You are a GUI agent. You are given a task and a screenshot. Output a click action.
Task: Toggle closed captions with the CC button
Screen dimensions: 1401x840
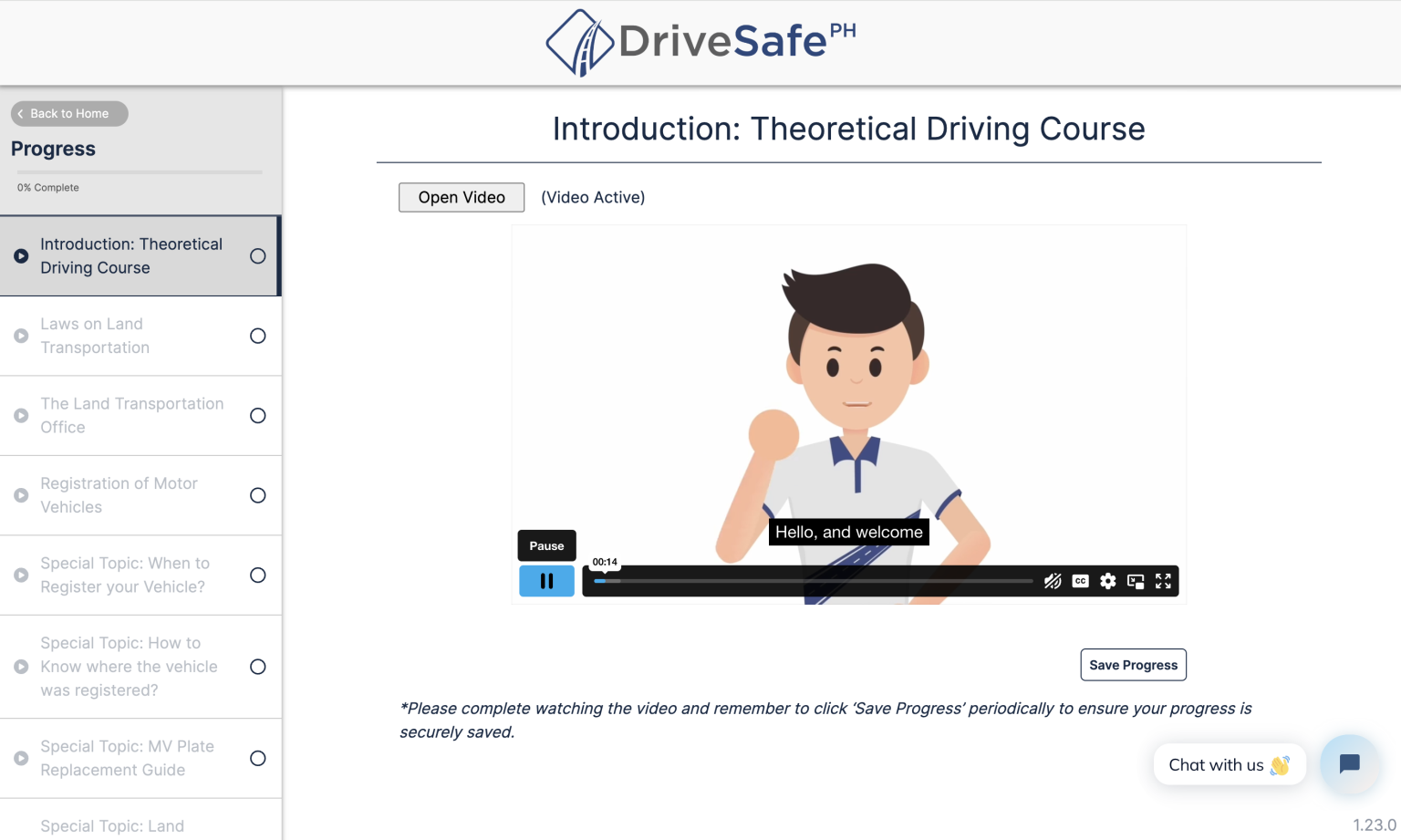click(1080, 580)
